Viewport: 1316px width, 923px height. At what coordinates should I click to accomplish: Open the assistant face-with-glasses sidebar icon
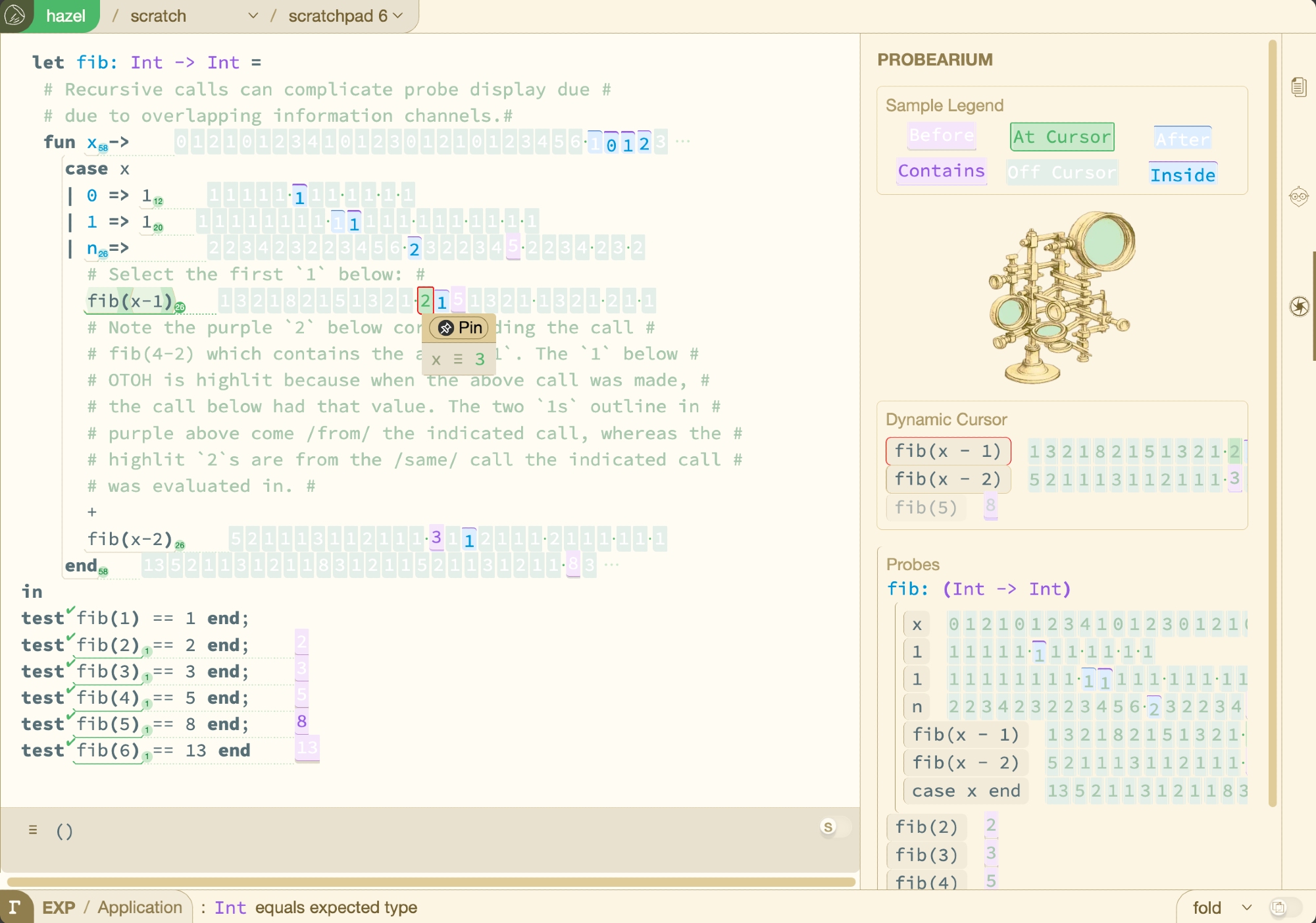(1298, 196)
